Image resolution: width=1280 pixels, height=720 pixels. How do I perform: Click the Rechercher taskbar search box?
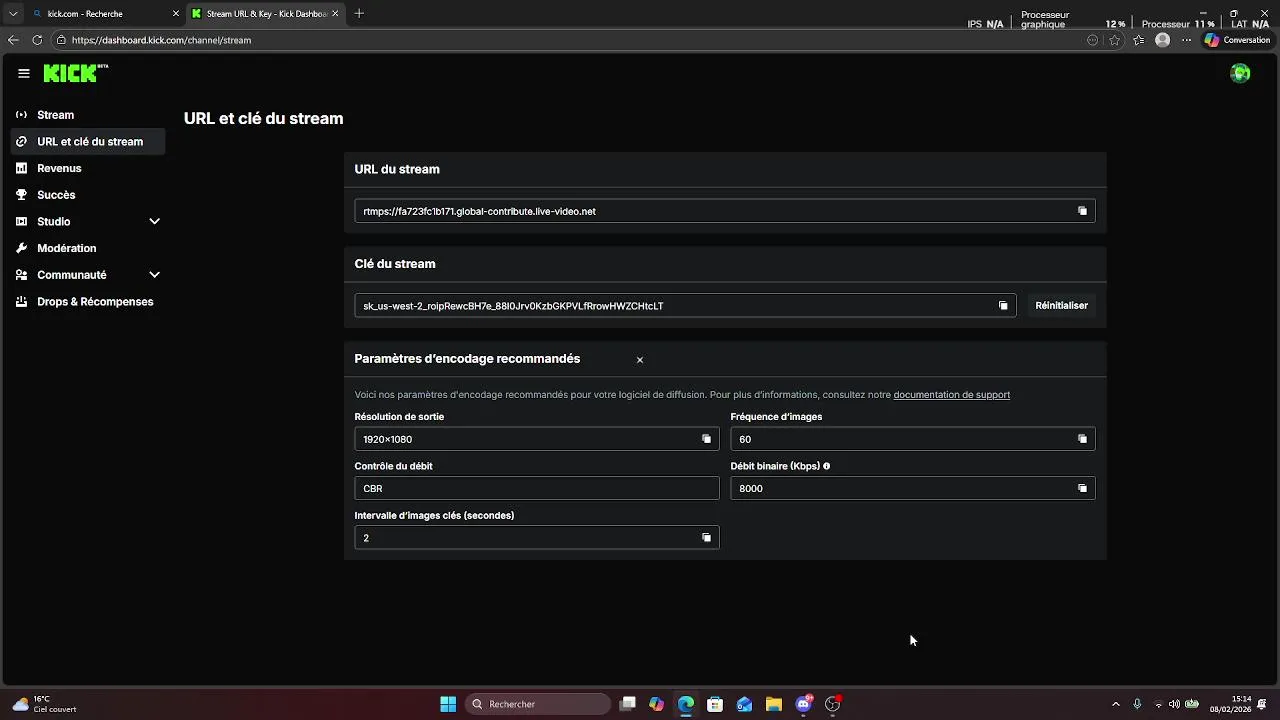click(x=538, y=704)
